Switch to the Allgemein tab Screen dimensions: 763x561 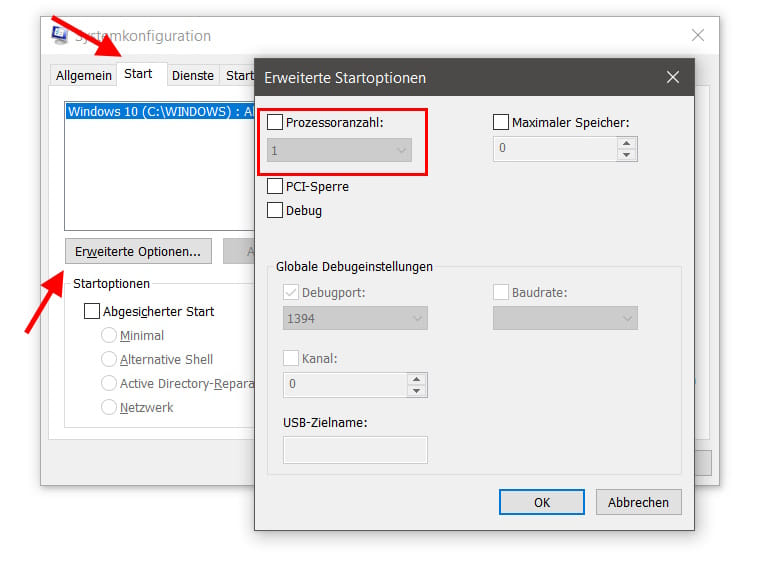[x=84, y=75]
